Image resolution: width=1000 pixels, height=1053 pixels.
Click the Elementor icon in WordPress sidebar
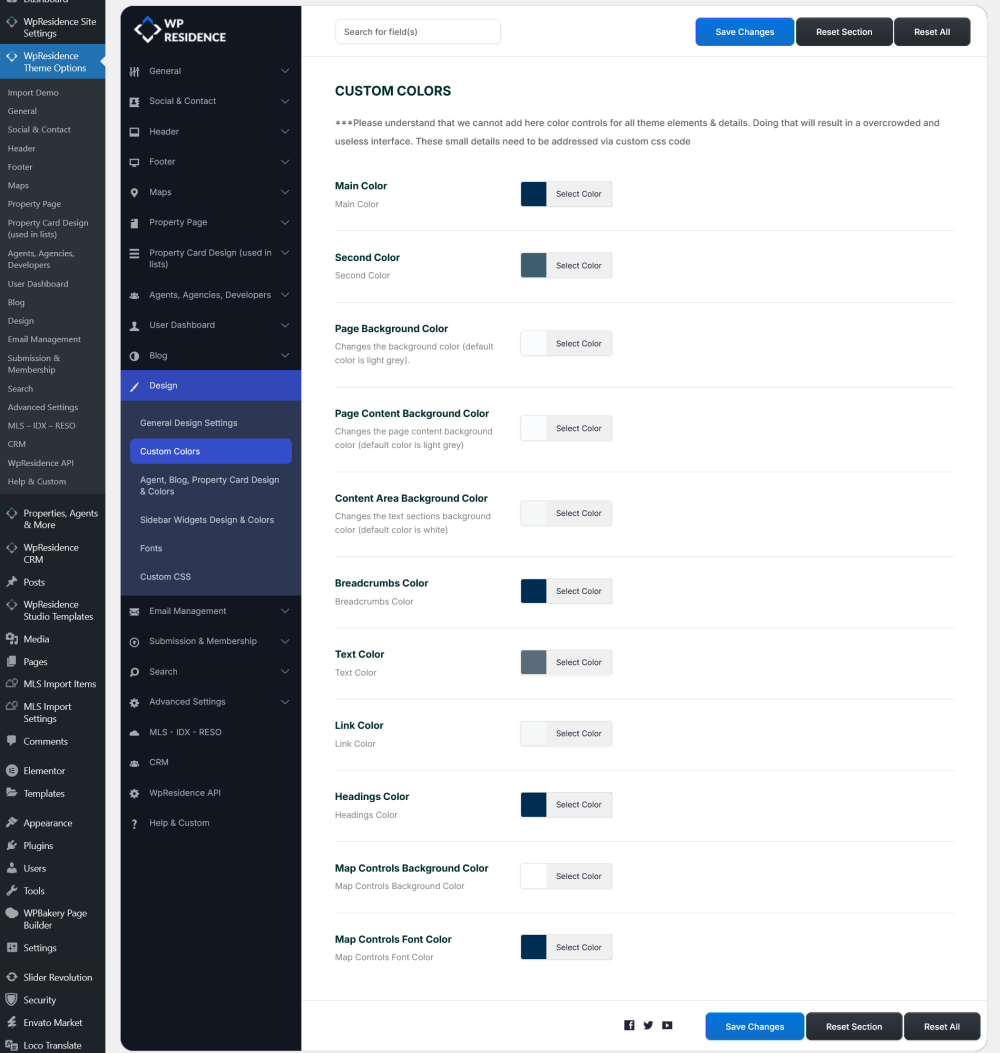pos(12,771)
